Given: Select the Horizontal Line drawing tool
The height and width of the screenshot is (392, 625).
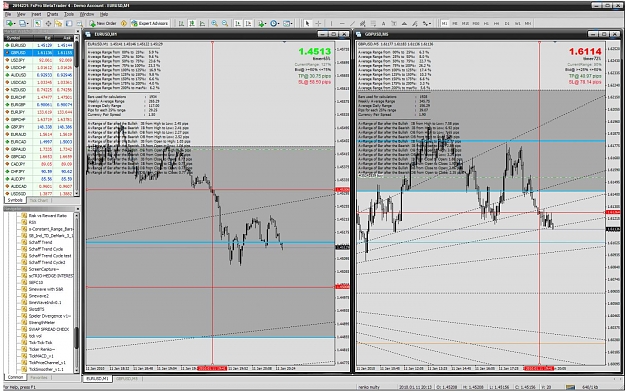Looking at the screenshot, I should 342,24.
